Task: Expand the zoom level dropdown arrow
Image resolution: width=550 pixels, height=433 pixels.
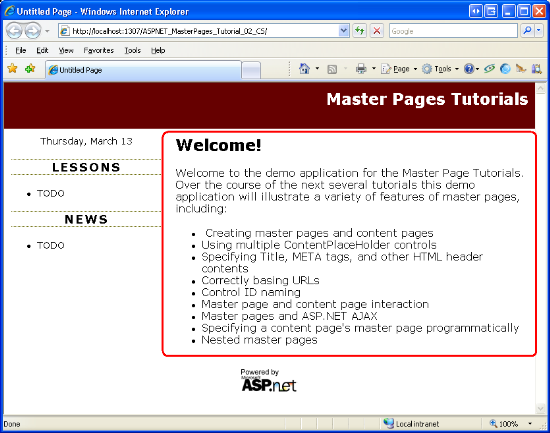Action: pyautogui.click(x=530, y=424)
